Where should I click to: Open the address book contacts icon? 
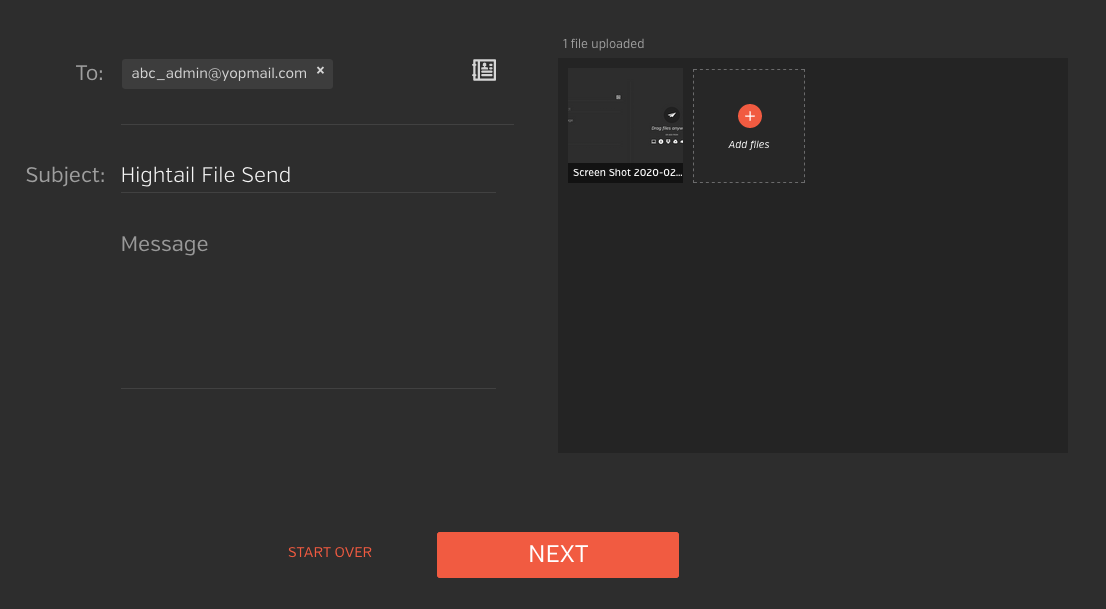click(x=484, y=70)
